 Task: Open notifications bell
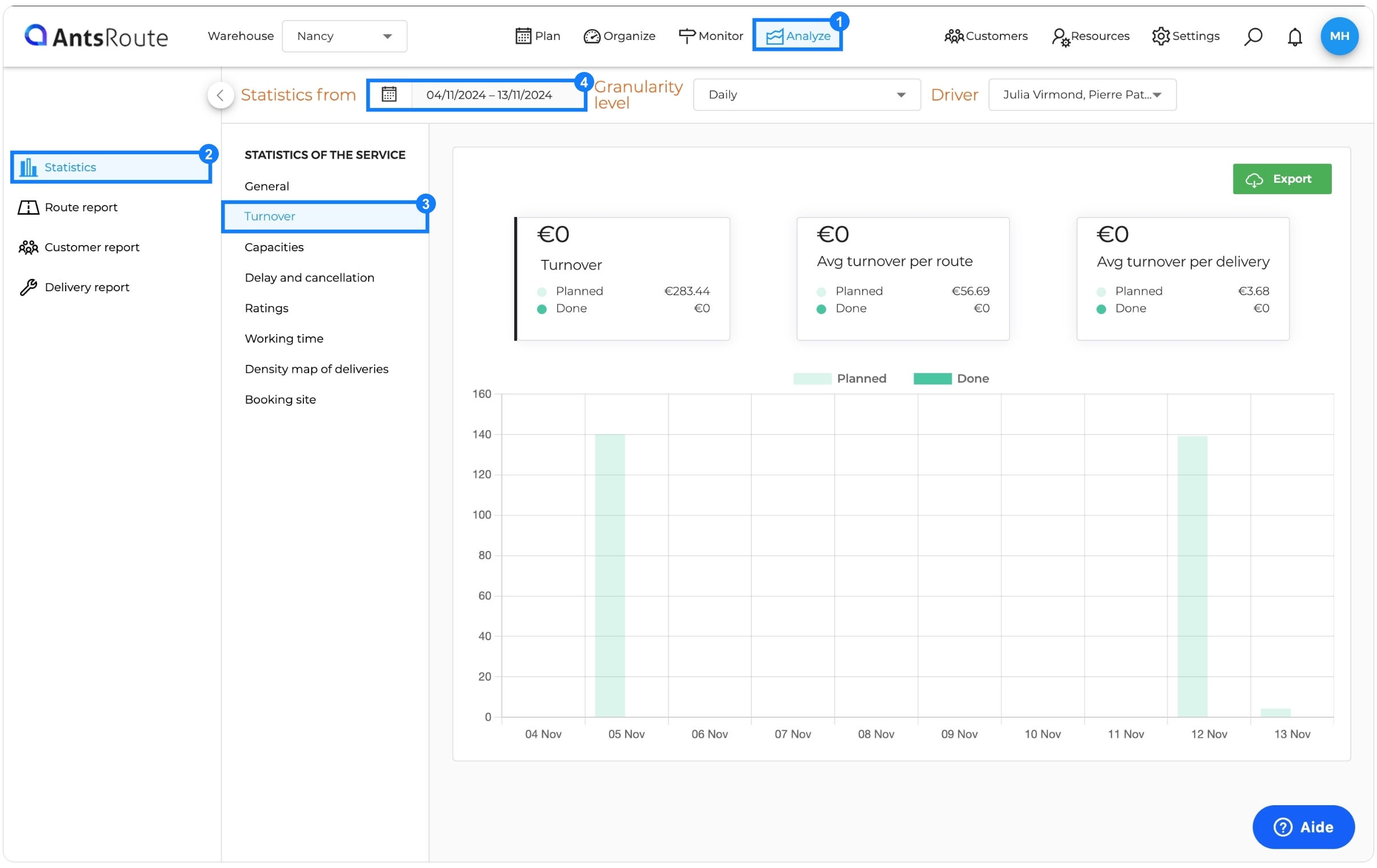tap(1295, 37)
